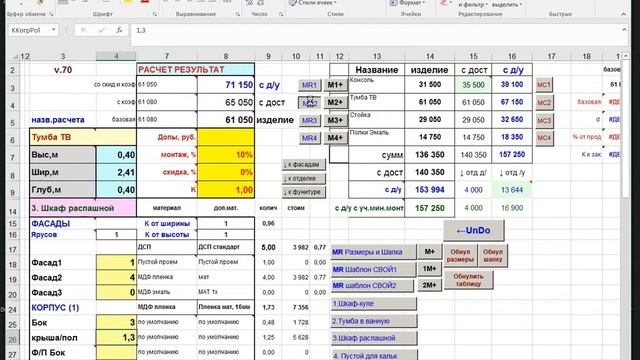Select the монтаж 10% yellow cell

[x=226, y=155]
